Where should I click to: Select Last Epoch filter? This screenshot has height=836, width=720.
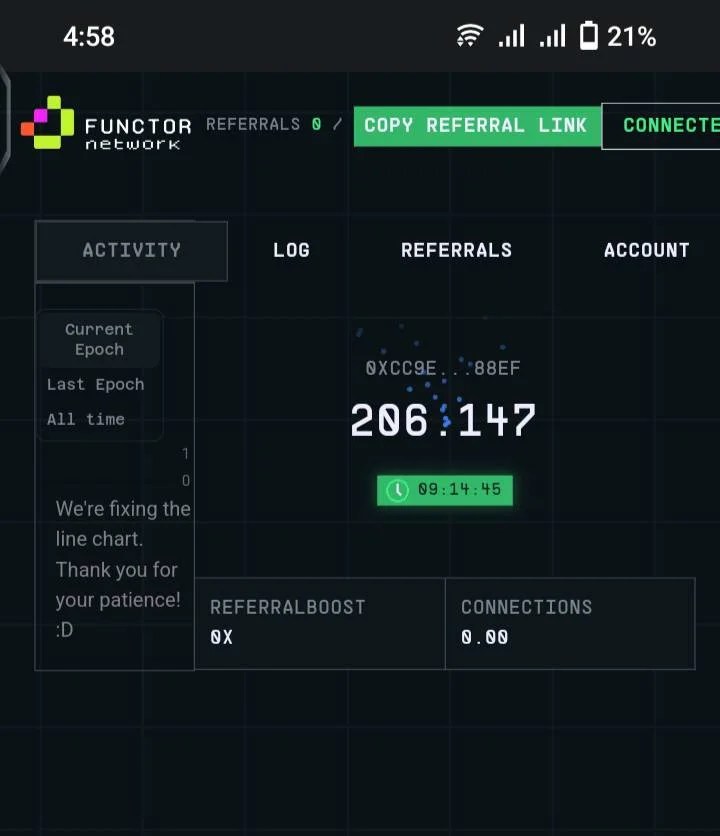tap(95, 384)
